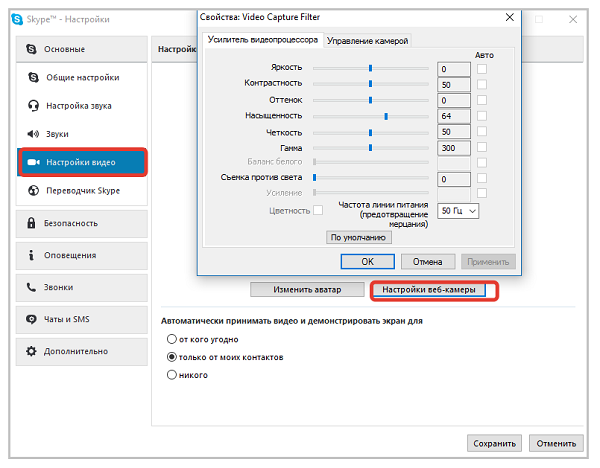The width and height of the screenshot is (600, 468).
Task: Open Дополнительно via the gear icon
Action: coord(33,351)
